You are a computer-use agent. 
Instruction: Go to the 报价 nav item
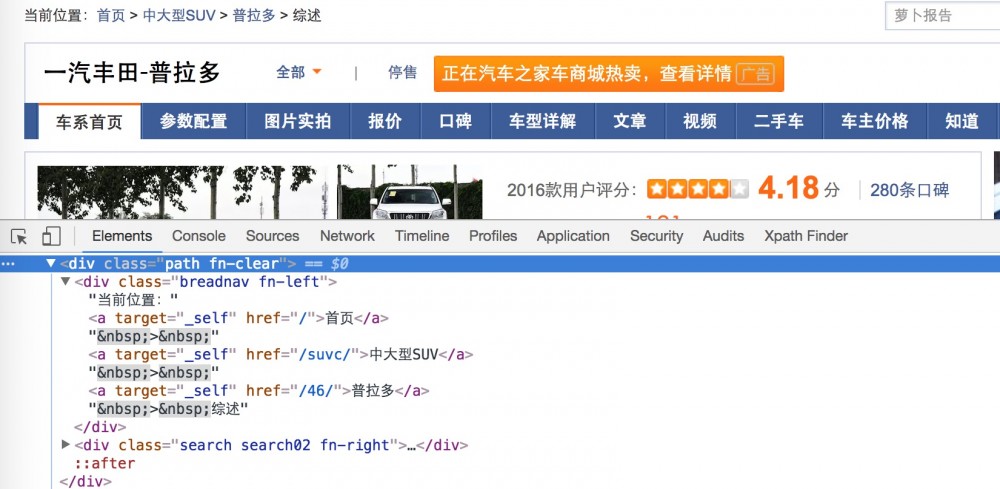(385, 121)
